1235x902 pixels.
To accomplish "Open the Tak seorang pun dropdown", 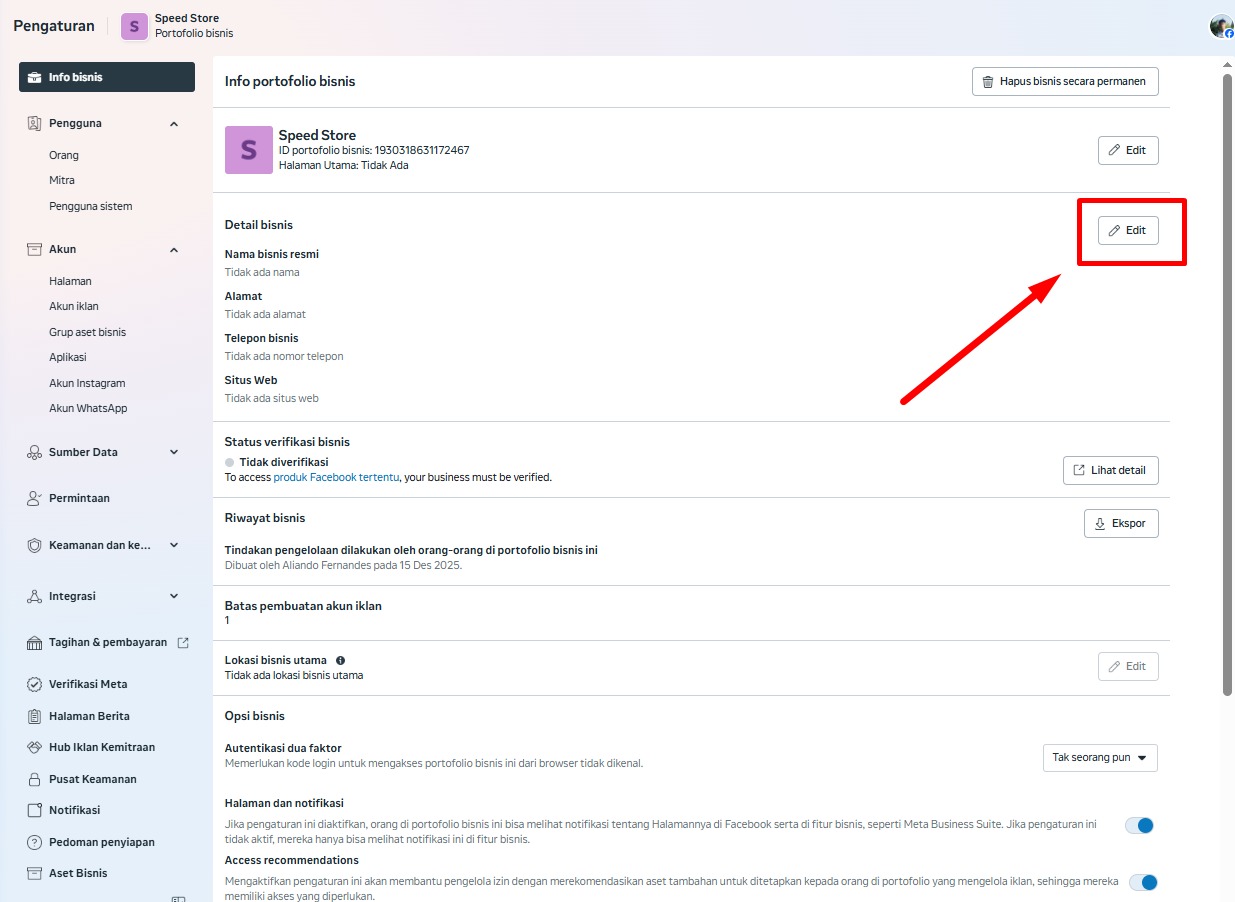I will 1100,758.
